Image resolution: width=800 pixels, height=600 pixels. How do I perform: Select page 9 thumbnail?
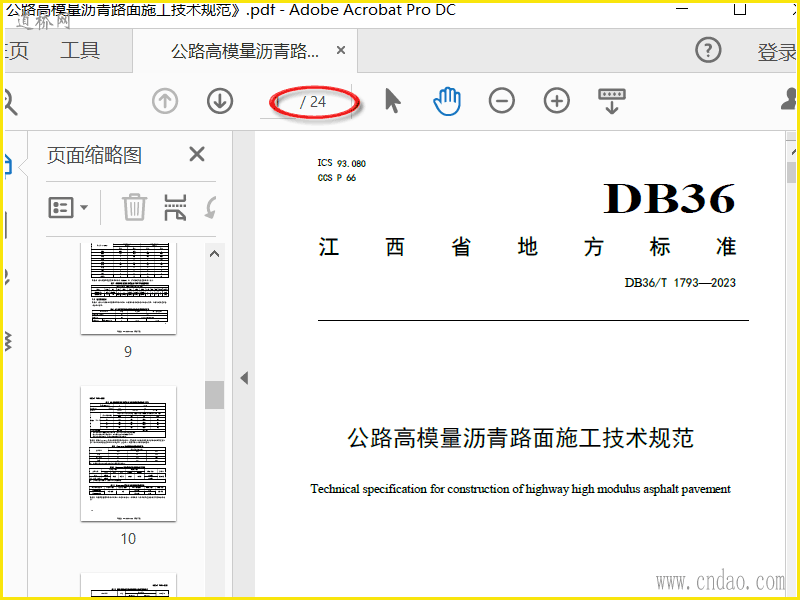(129, 289)
